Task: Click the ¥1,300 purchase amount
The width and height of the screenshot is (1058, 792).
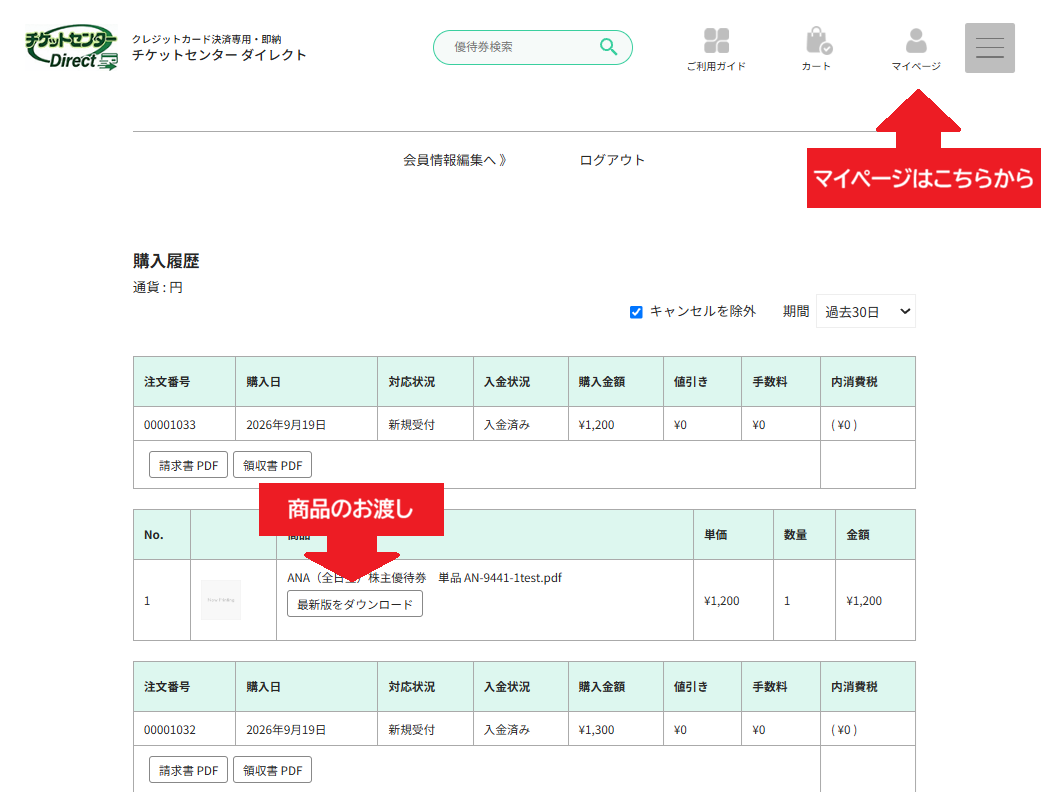Action: pos(596,730)
